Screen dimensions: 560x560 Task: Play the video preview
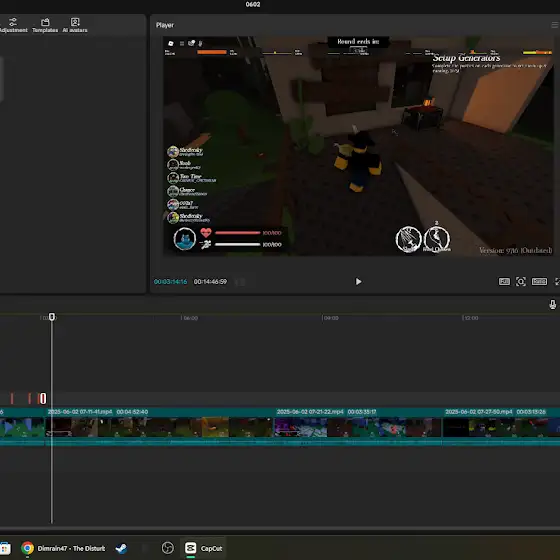(x=358, y=282)
